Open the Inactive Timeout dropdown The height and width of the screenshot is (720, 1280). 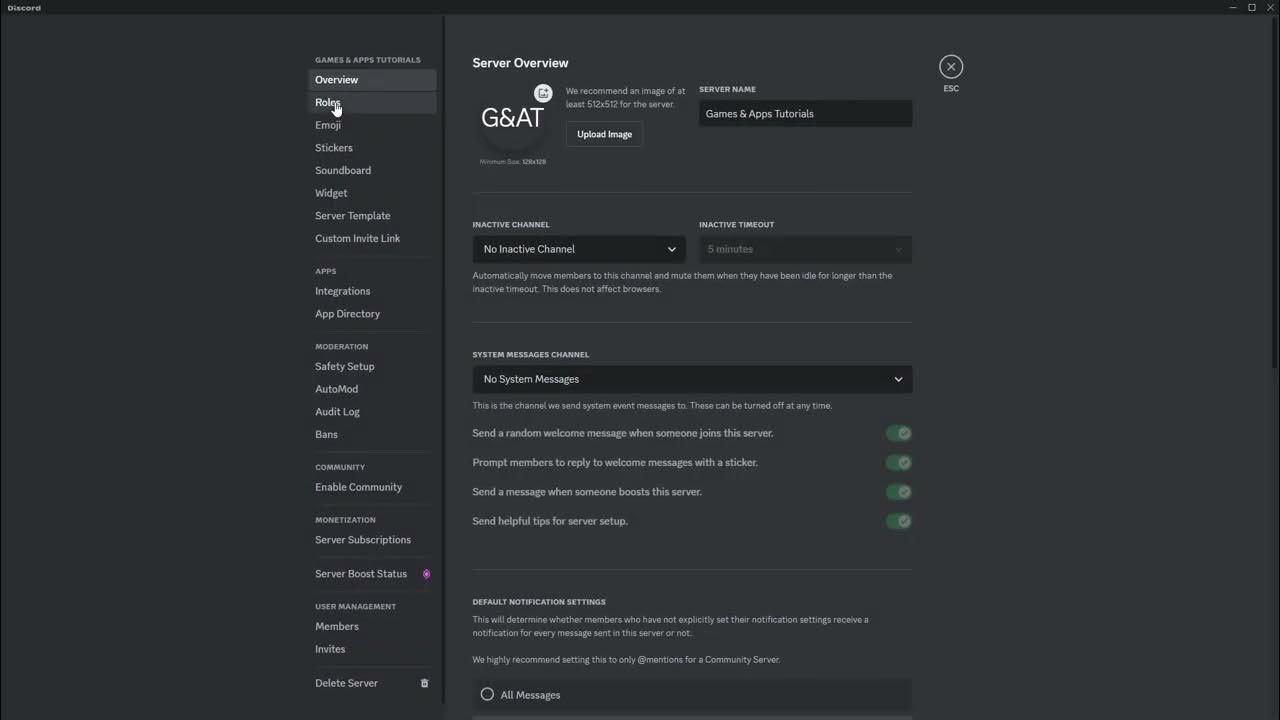805,249
